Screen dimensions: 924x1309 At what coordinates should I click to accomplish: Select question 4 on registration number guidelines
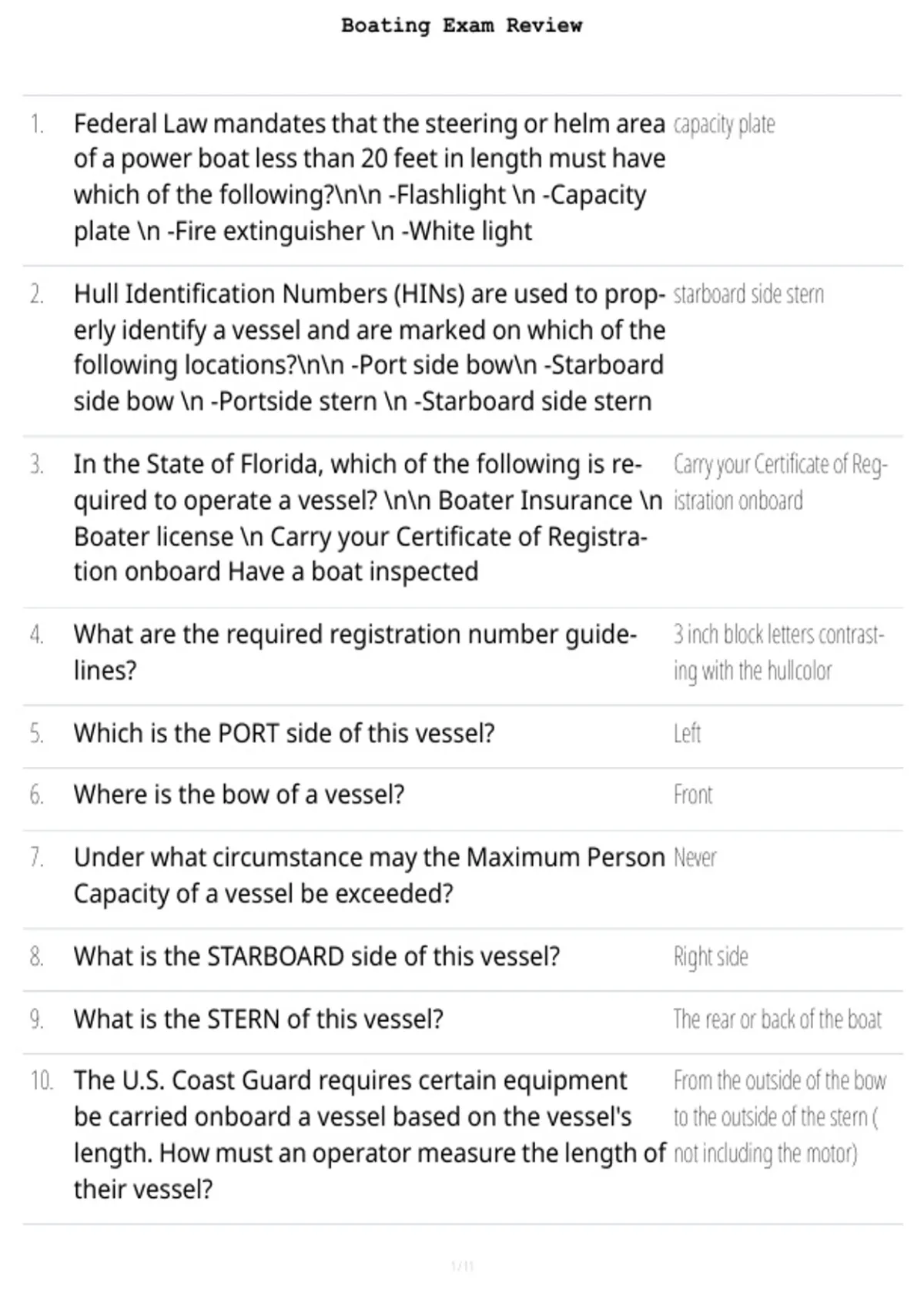pos(355,652)
